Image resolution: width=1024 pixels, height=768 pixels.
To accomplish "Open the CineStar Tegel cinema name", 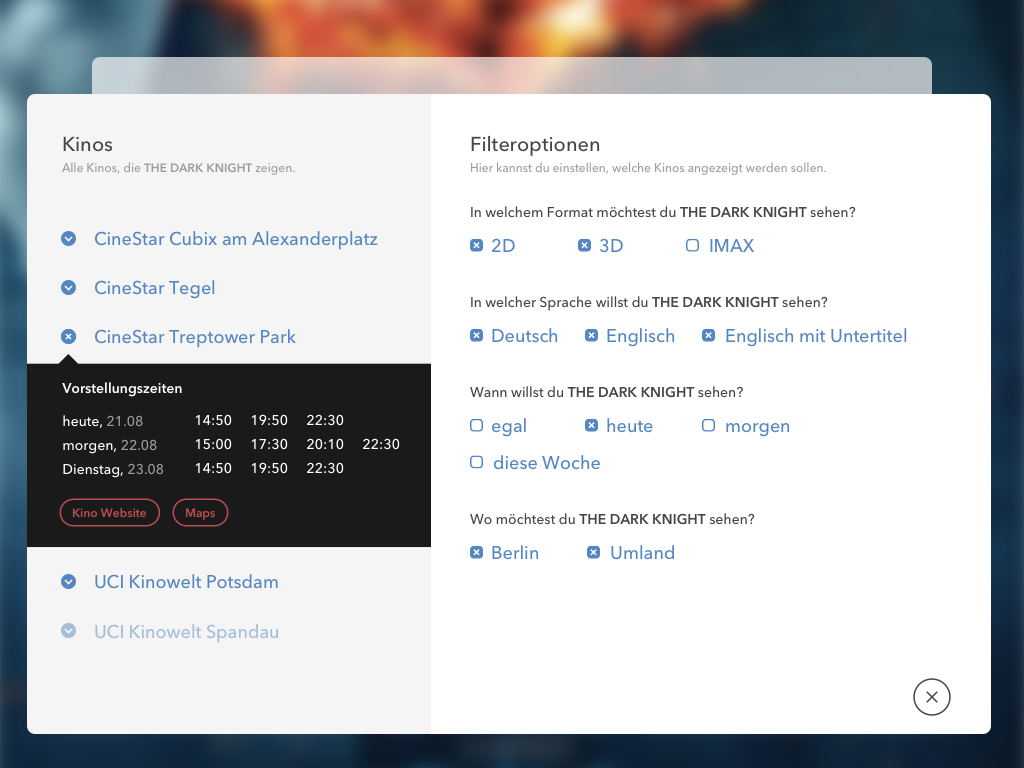I will (155, 288).
